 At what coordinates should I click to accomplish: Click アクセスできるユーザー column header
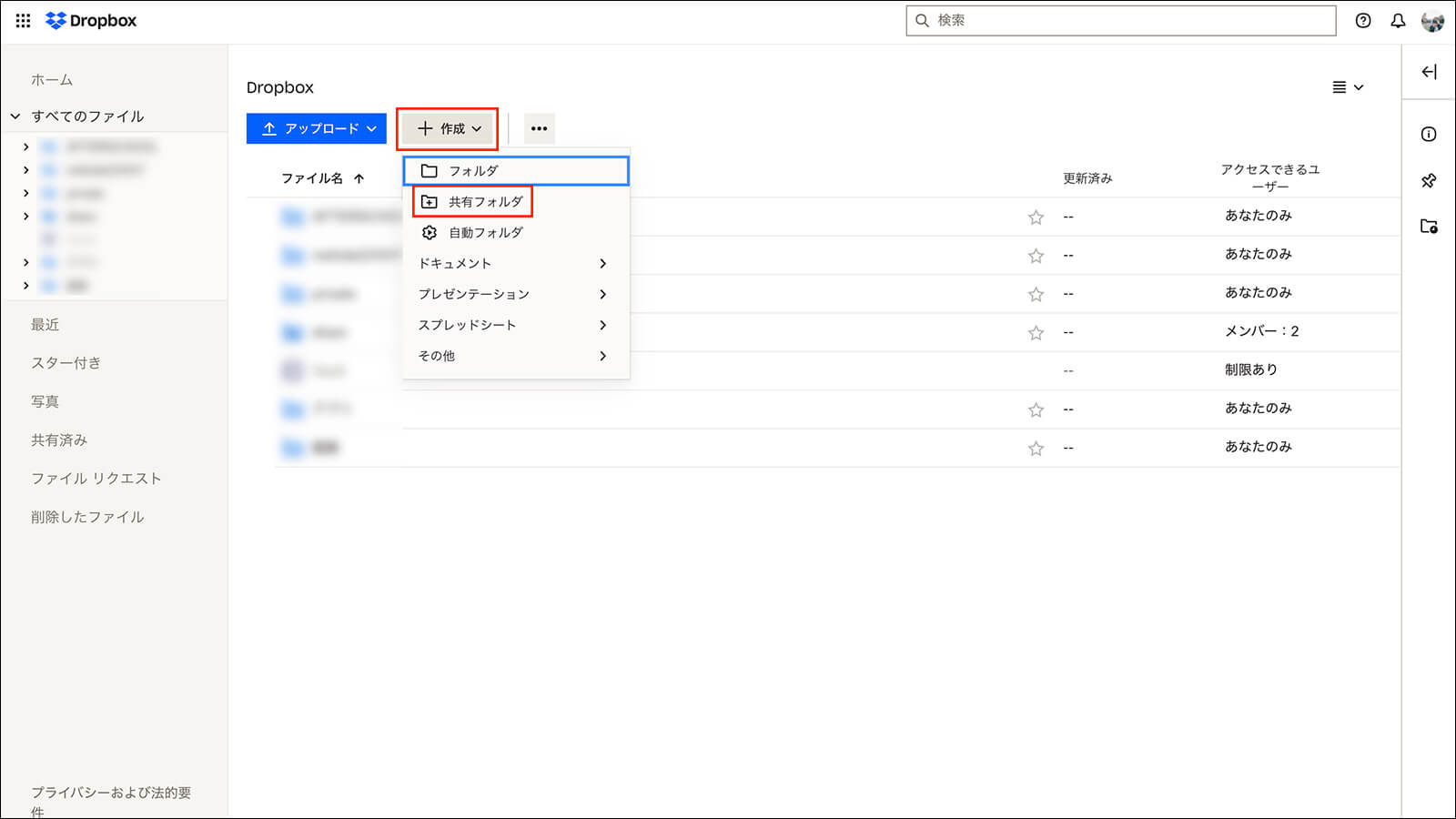(1270, 177)
